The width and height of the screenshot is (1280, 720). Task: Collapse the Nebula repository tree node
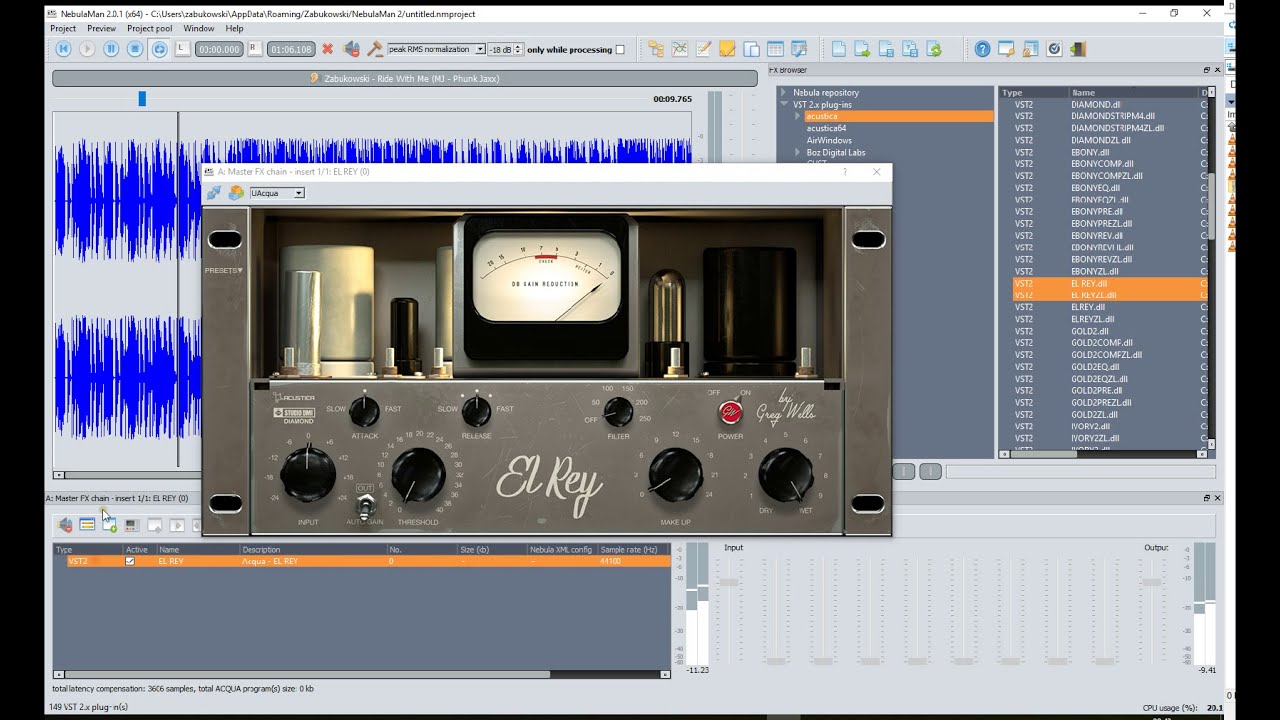[784, 92]
